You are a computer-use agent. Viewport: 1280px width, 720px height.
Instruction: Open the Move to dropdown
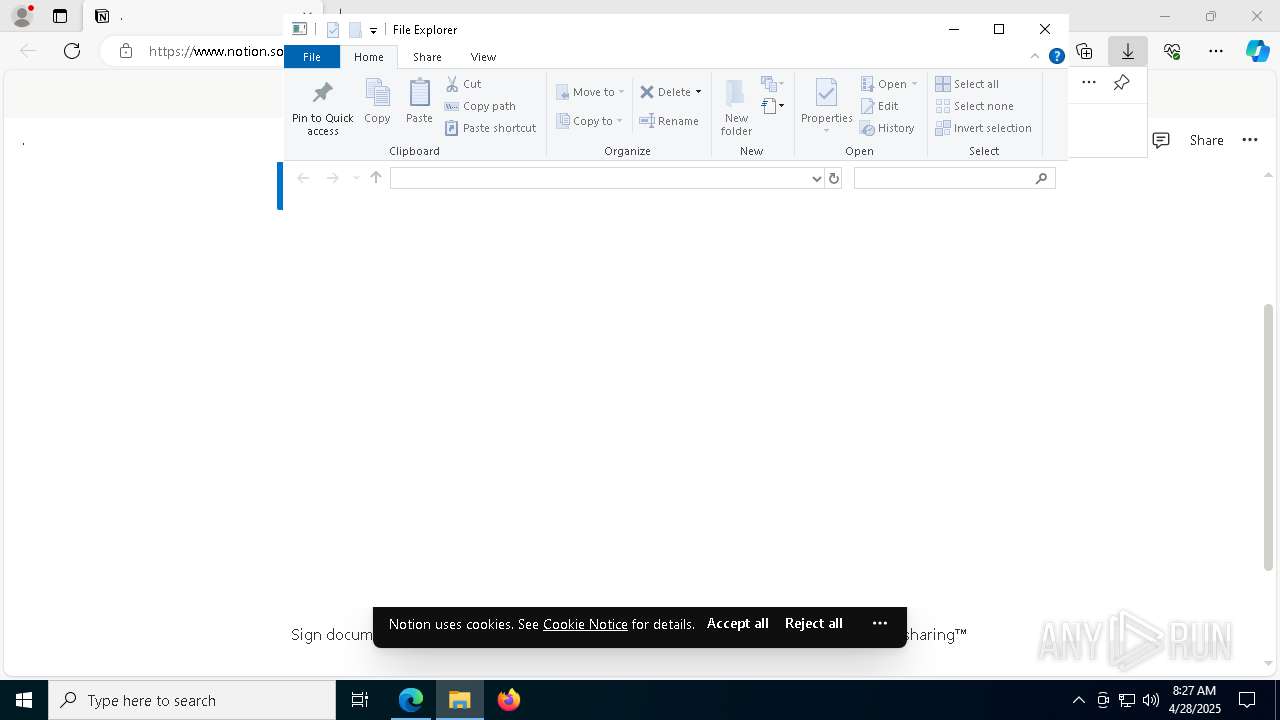(590, 92)
